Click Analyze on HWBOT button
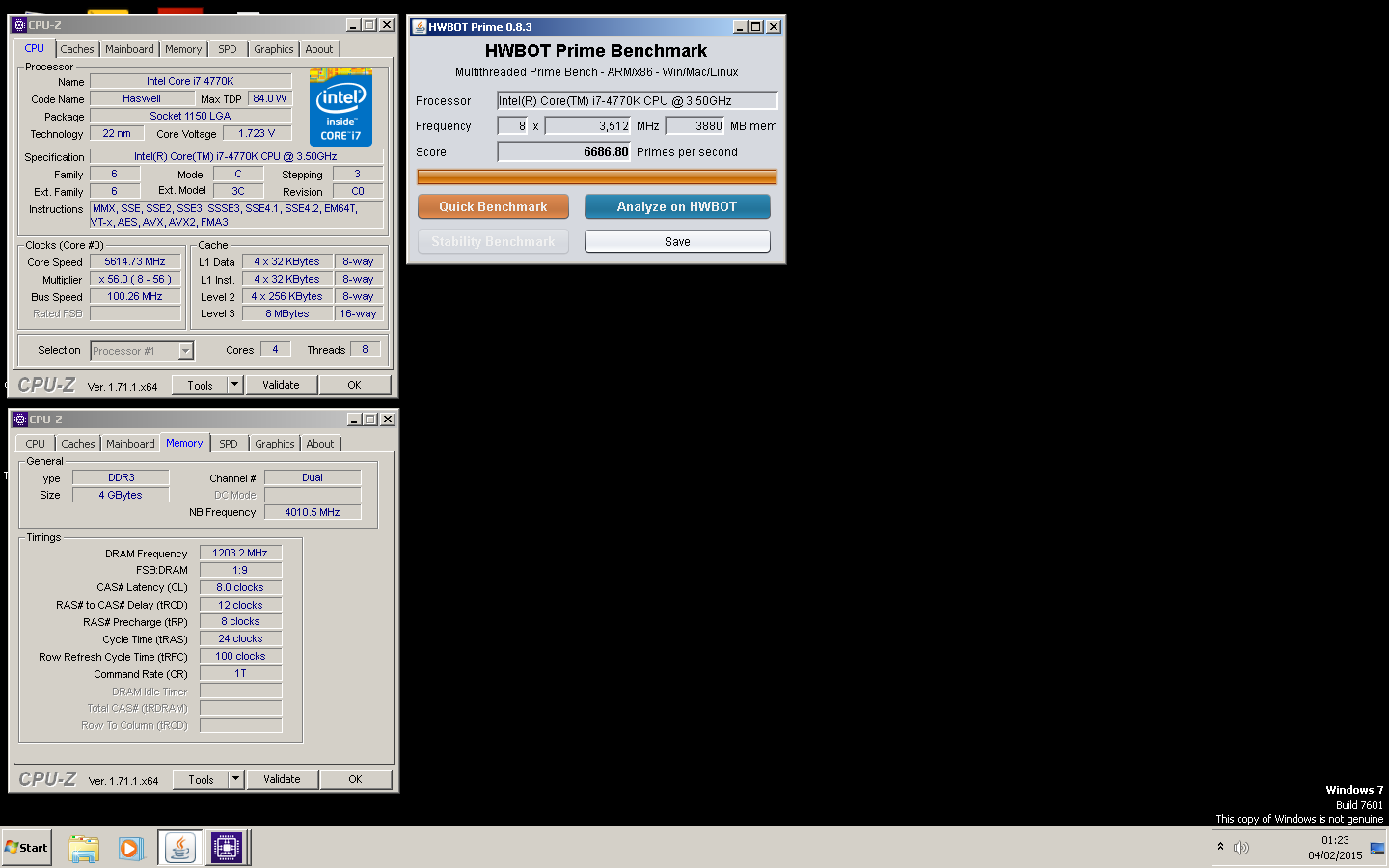1389x868 pixels. pos(677,206)
